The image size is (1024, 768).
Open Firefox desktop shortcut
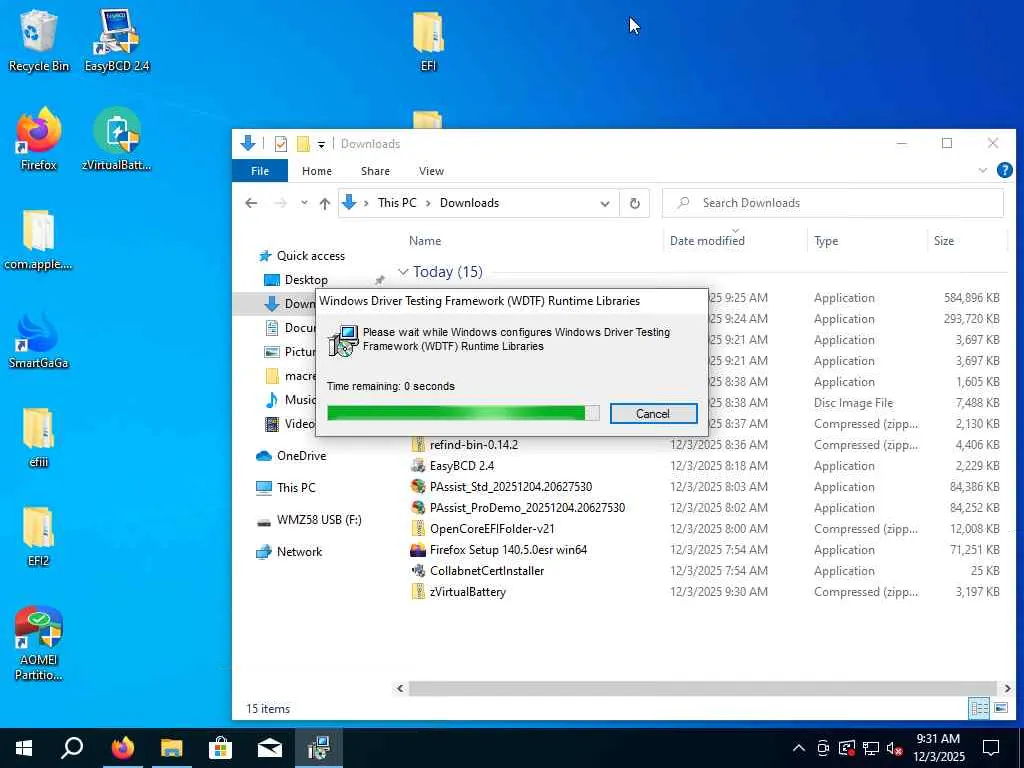tap(39, 140)
